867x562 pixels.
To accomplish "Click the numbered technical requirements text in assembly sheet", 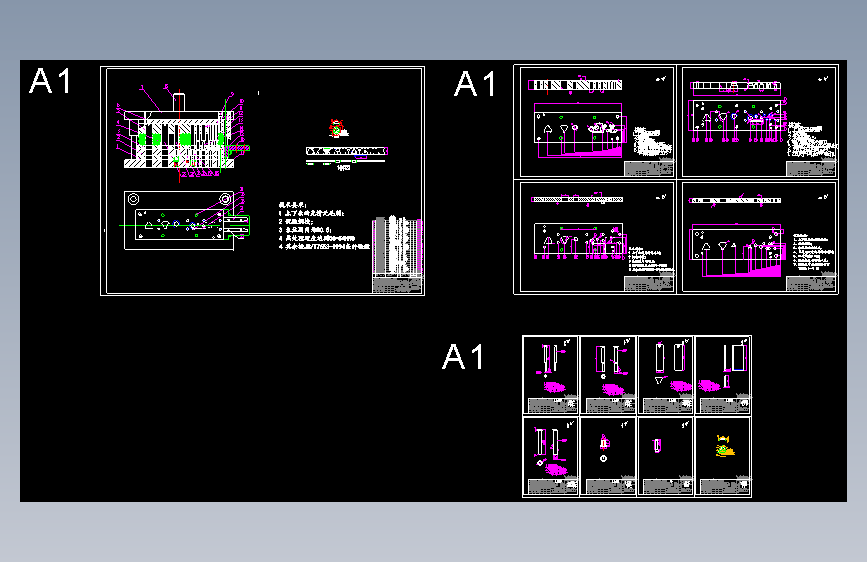I will click(x=324, y=226).
